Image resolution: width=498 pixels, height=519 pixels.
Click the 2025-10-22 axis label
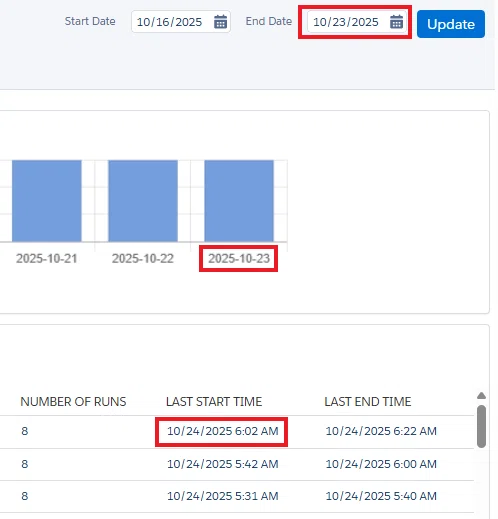(x=143, y=259)
